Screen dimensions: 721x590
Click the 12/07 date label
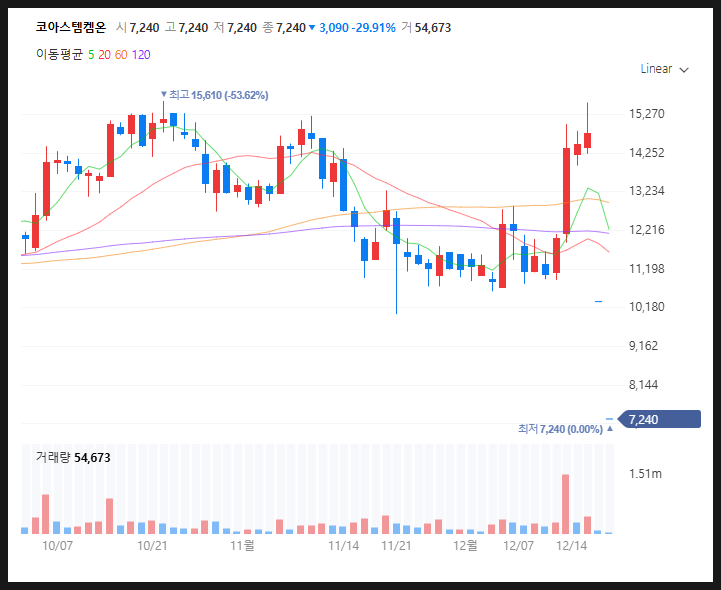click(519, 546)
